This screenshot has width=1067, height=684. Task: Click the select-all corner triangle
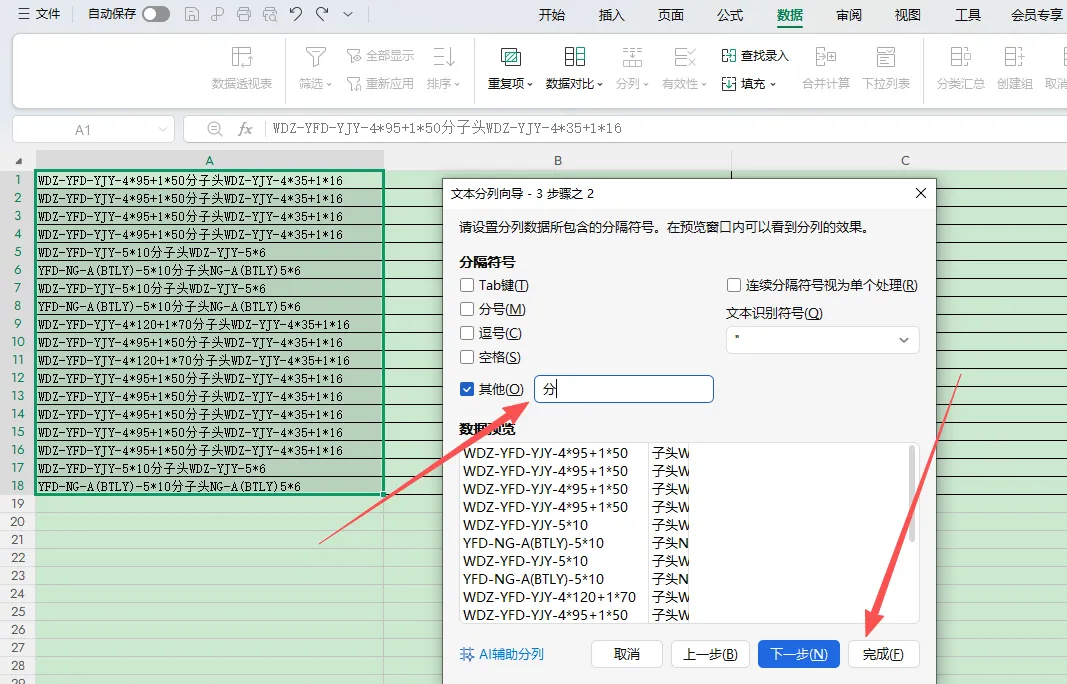18,161
